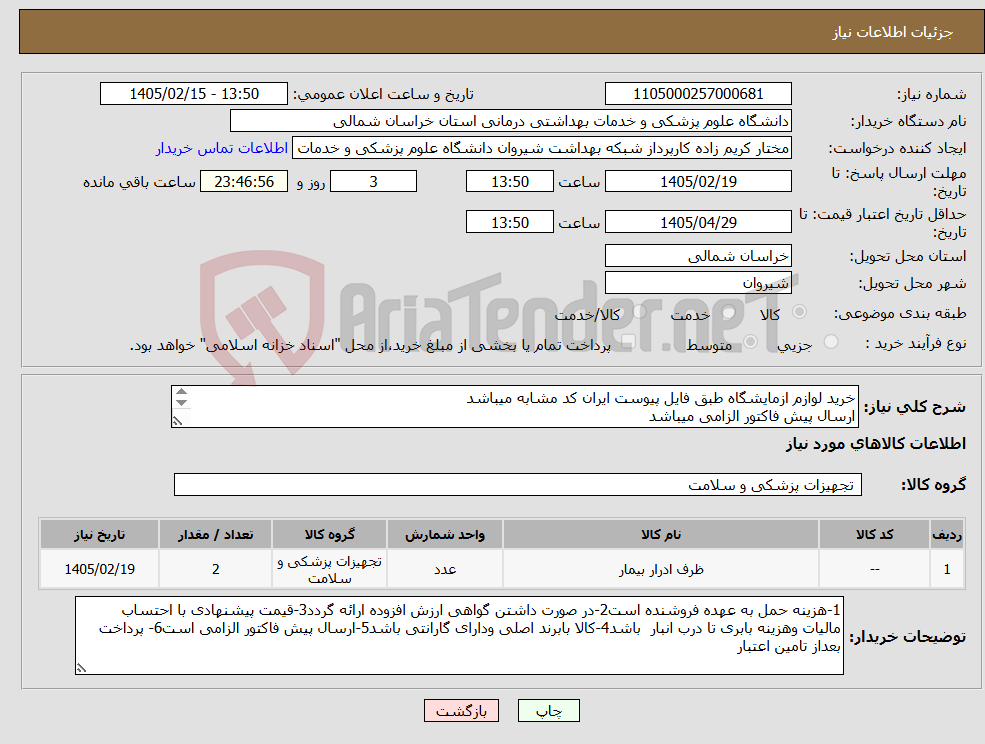985x744 pixels.
Task: Click the goods group تجهیزات پزشکی و سلامت field
Action: click(x=518, y=484)
